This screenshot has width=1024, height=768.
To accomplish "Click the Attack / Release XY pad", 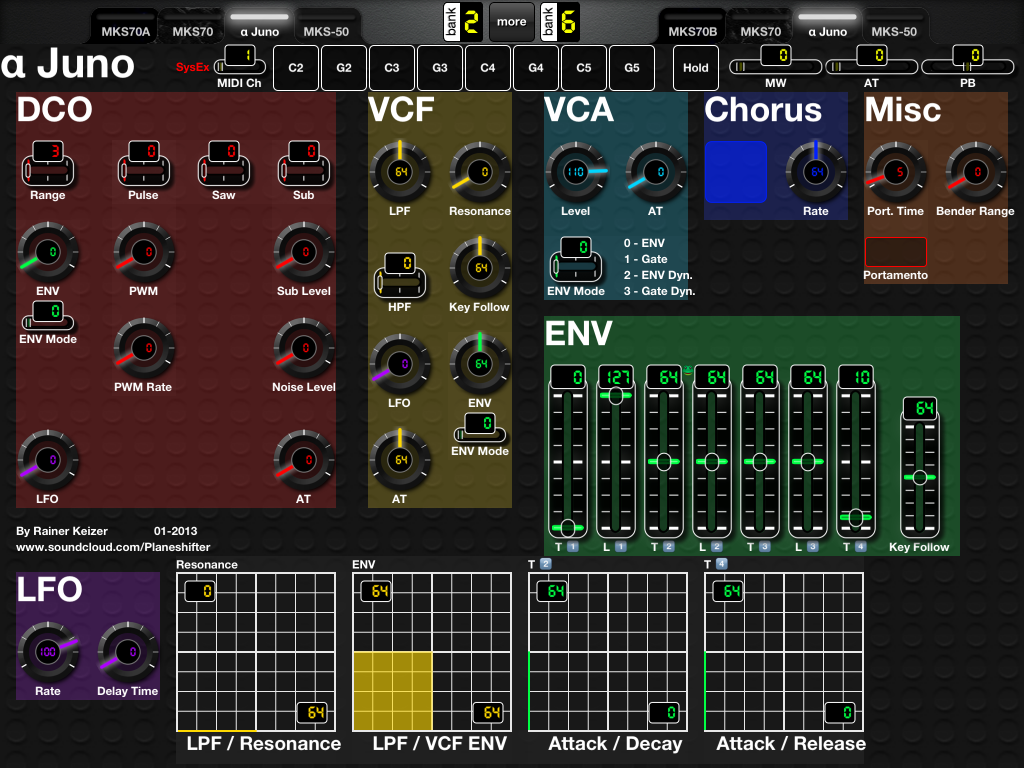I will coord(784,652).
